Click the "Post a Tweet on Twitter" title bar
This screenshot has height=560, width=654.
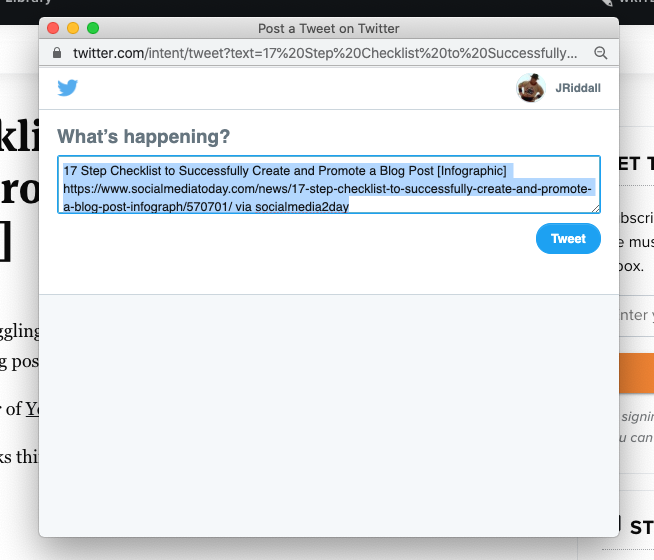(x=328, y=29)
